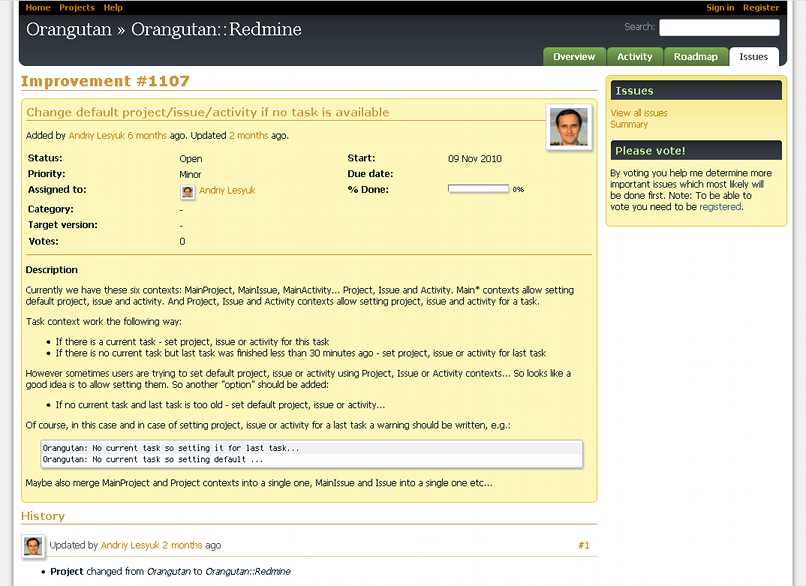Open the Home link in top bar

pyautogui.click(x=38, y=8)
